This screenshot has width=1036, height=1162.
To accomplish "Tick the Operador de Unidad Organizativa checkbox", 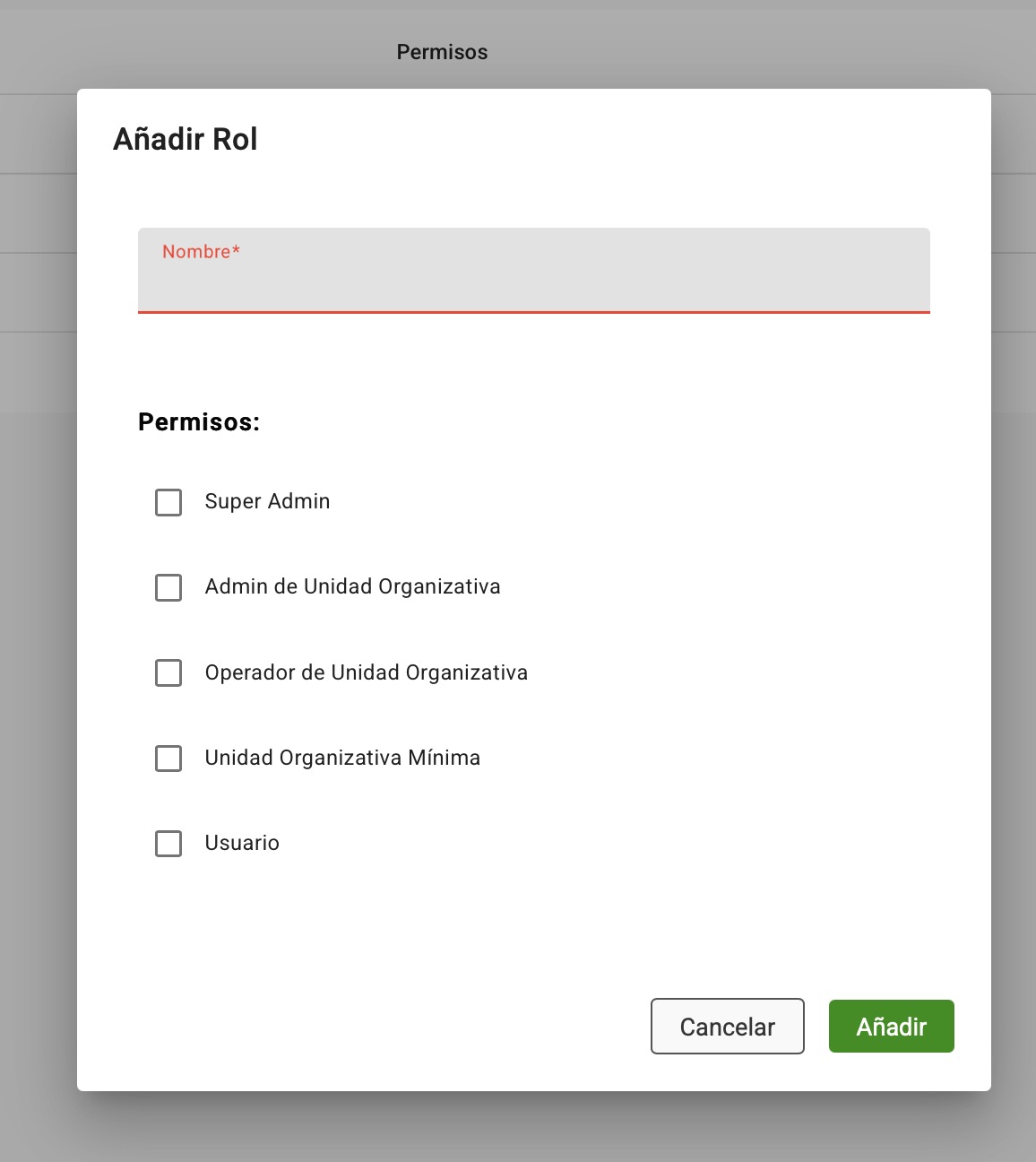I will pos(168,672).
